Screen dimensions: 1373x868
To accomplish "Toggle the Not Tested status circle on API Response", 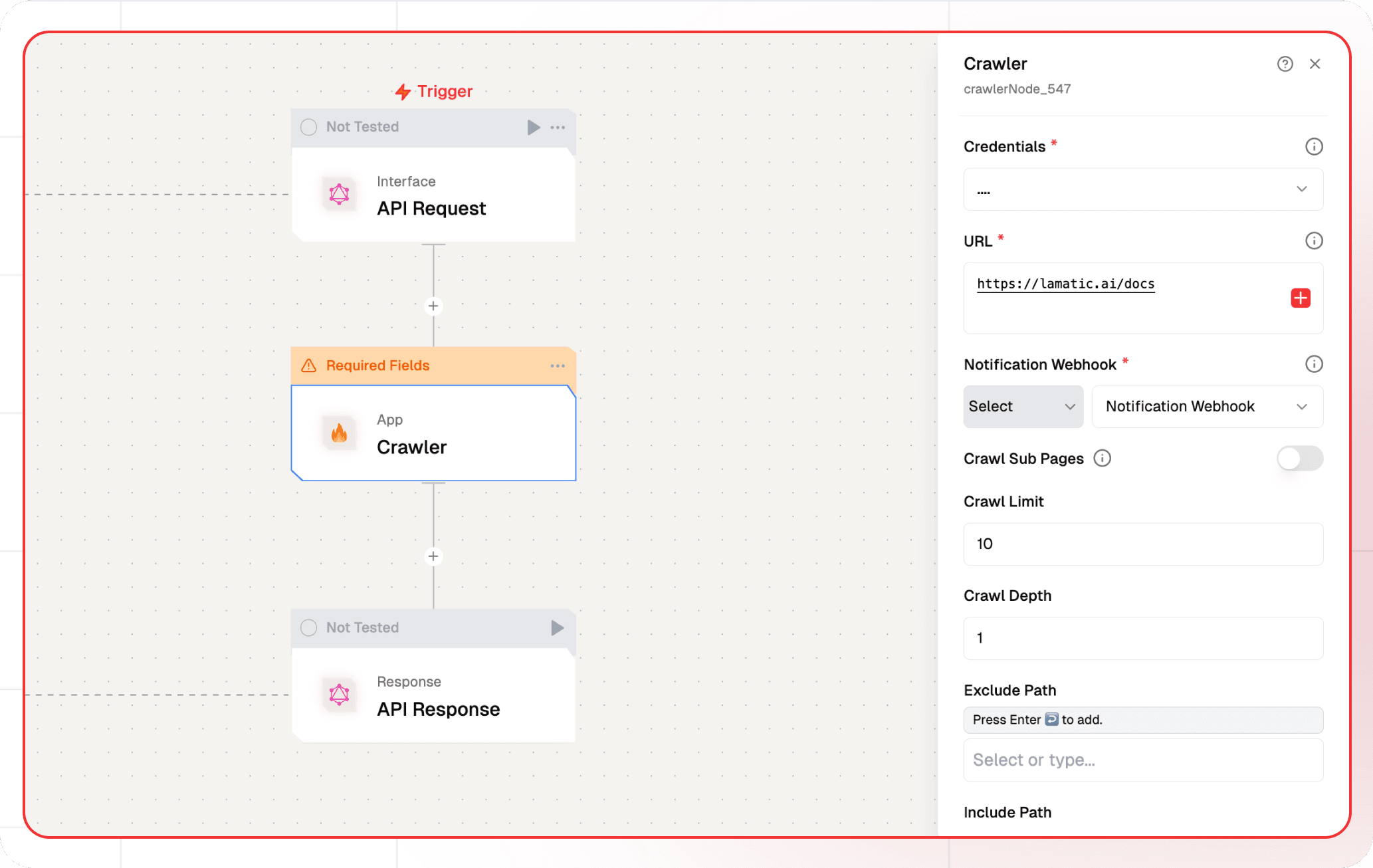I will (x=309, y=628).
